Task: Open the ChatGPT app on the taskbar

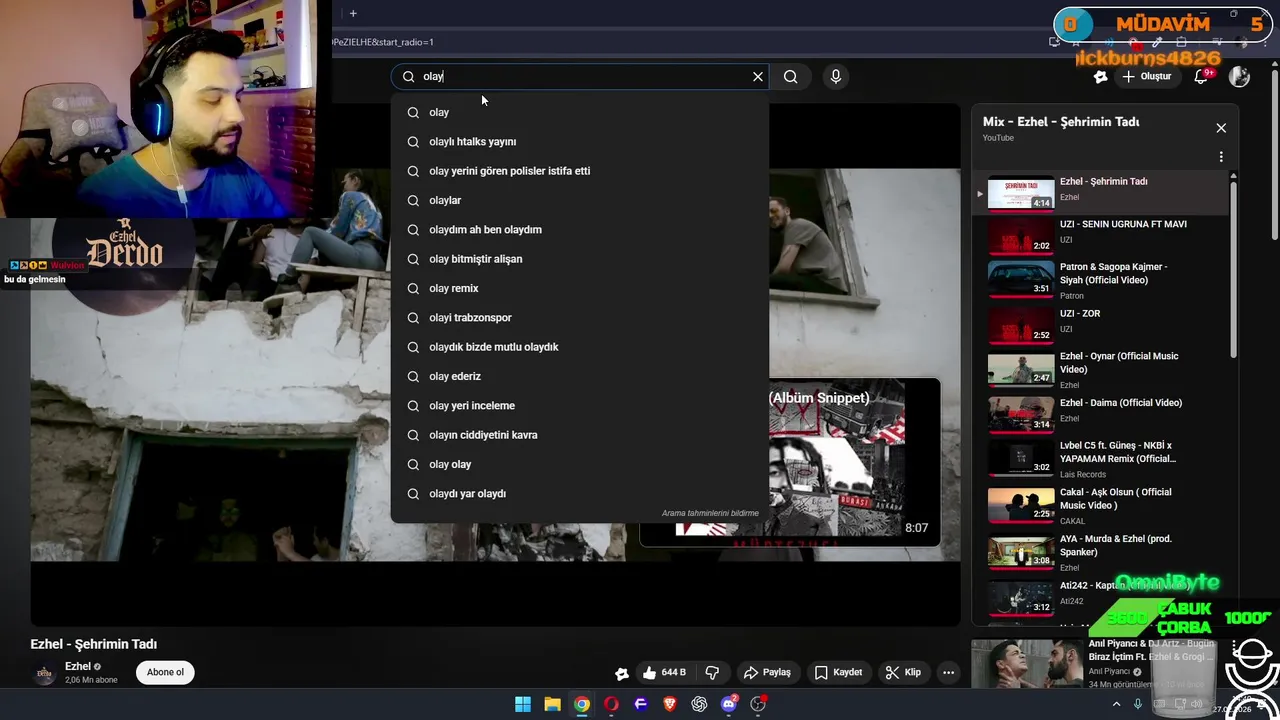Action: click(699, 704)
